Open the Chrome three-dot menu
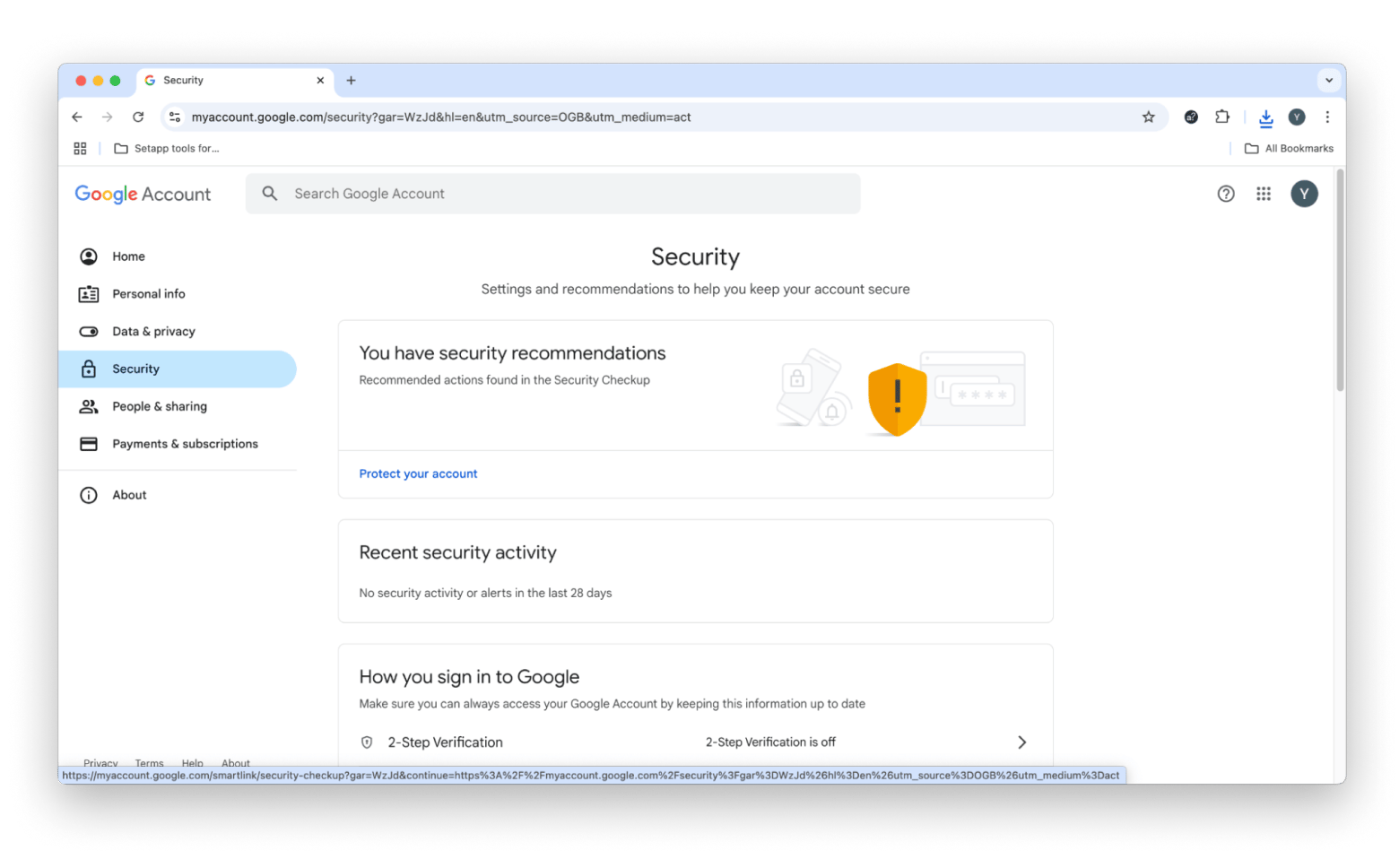 [x=1327, y=117]
